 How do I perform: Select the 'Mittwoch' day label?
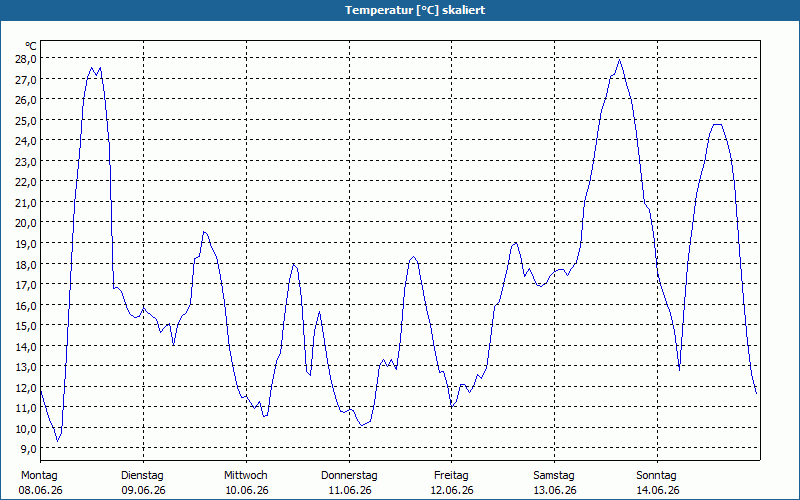pyautogui.click(x=246, y=476)
